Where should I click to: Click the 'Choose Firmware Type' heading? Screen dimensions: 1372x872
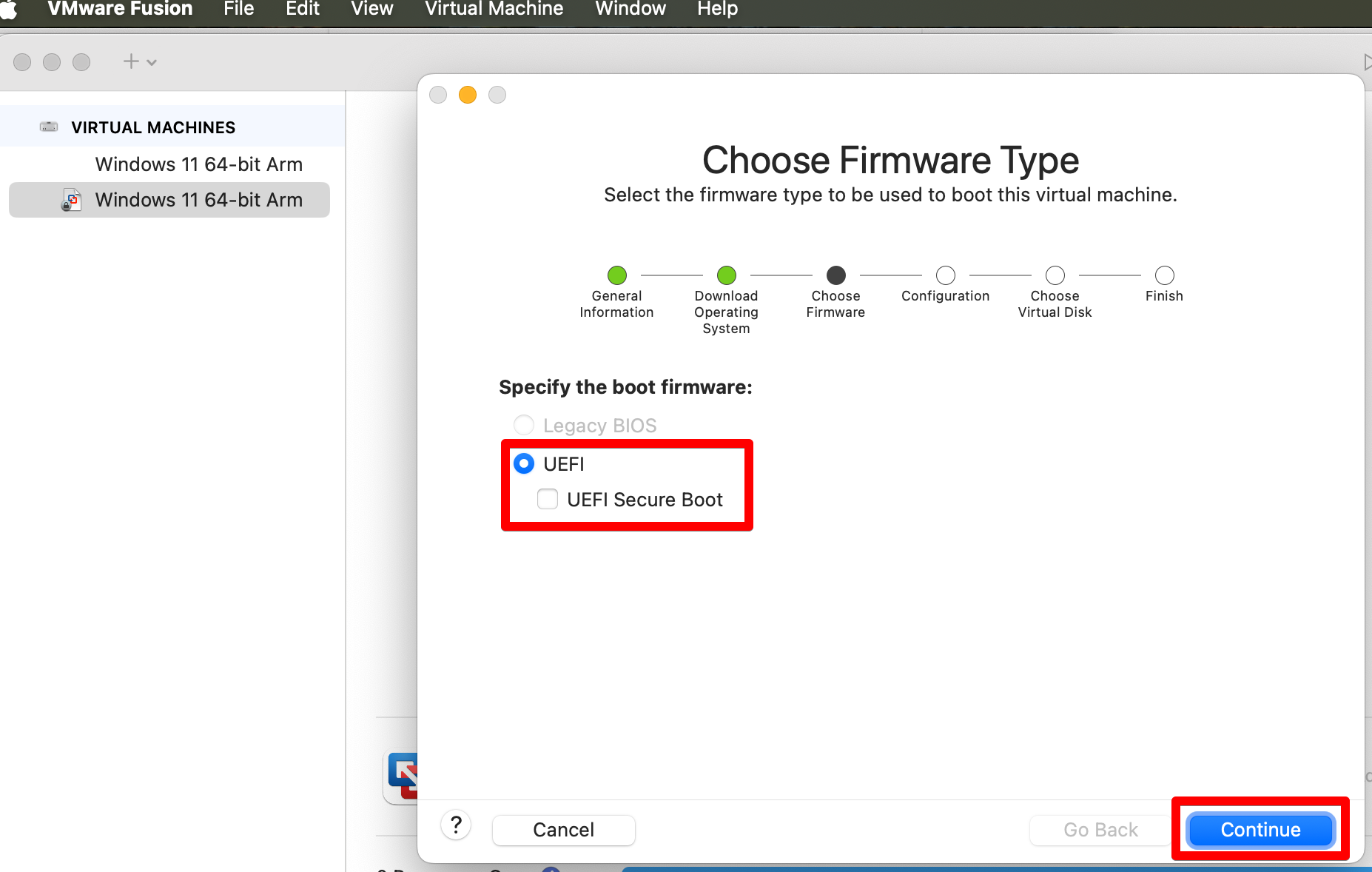pos(890,161)
